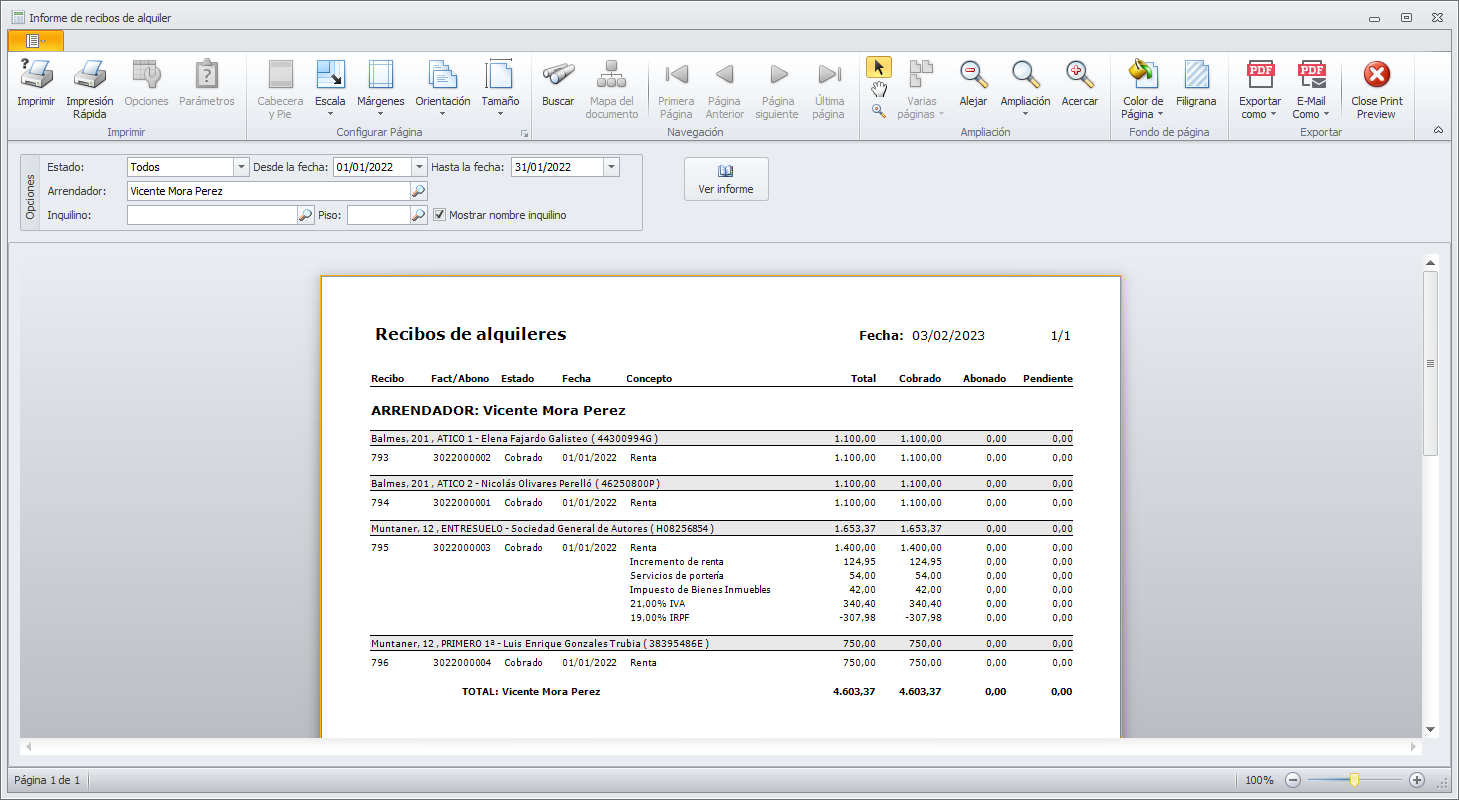Open the Desde la fecha date picker

[419, 168]
